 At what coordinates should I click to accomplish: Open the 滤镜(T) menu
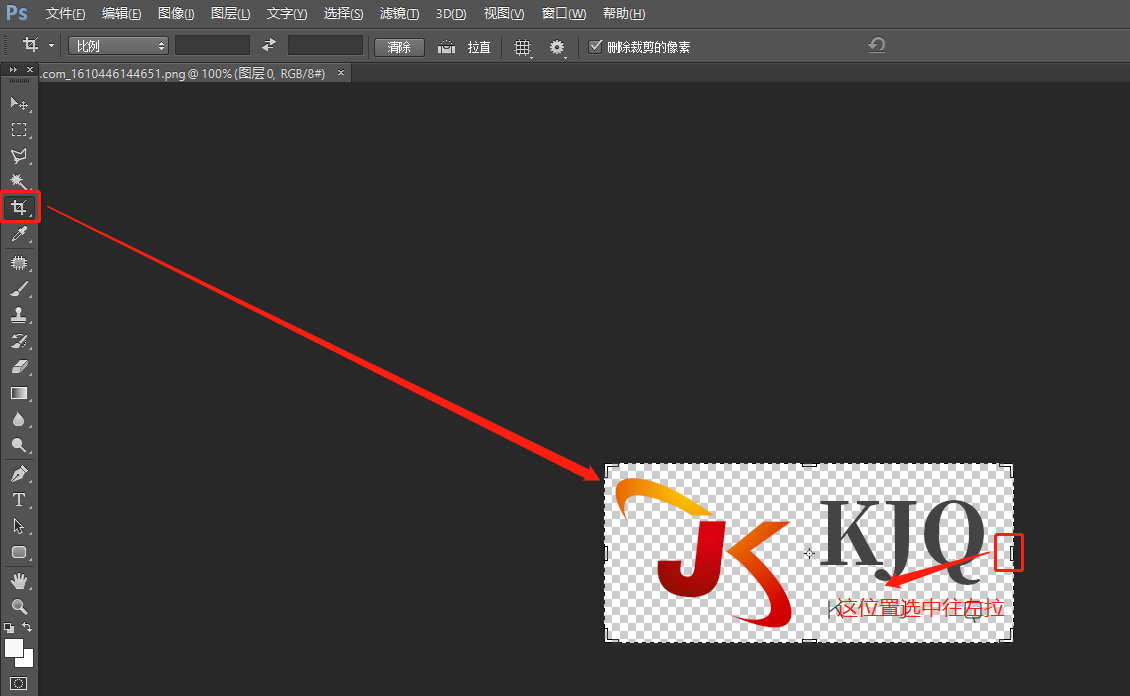pyautogui.click(x=399, y=14)
